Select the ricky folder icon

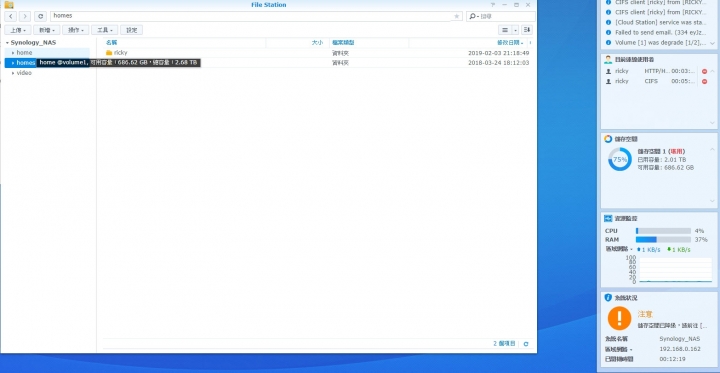point(109,53)
